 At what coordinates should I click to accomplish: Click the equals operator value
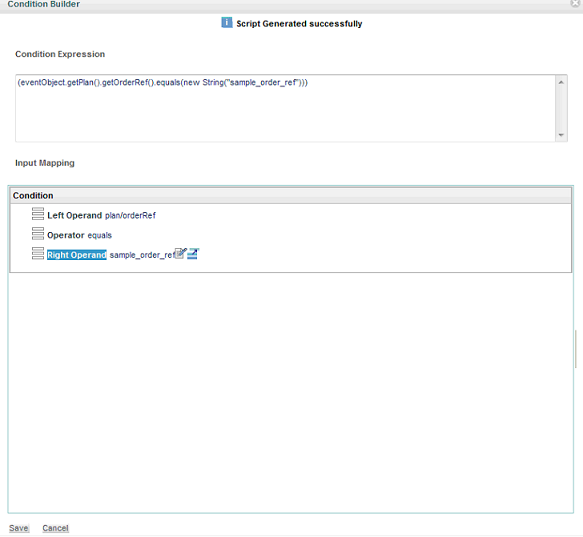(99, 235)
